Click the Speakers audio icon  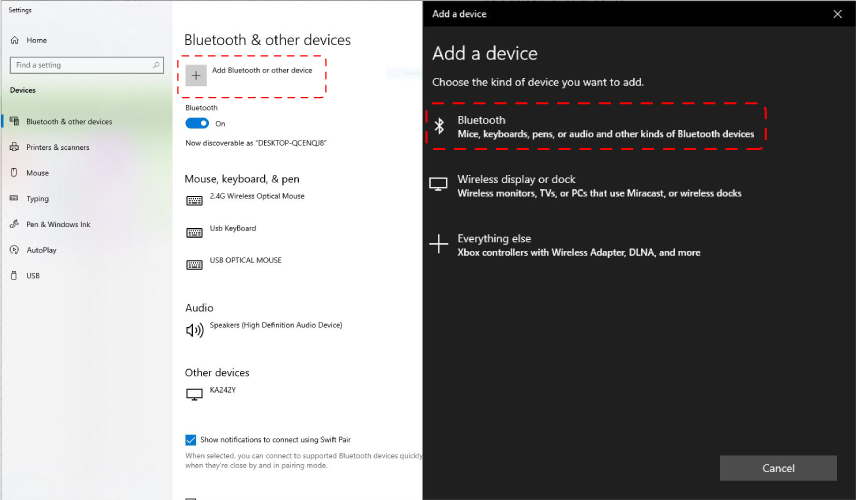click(194, 330)
